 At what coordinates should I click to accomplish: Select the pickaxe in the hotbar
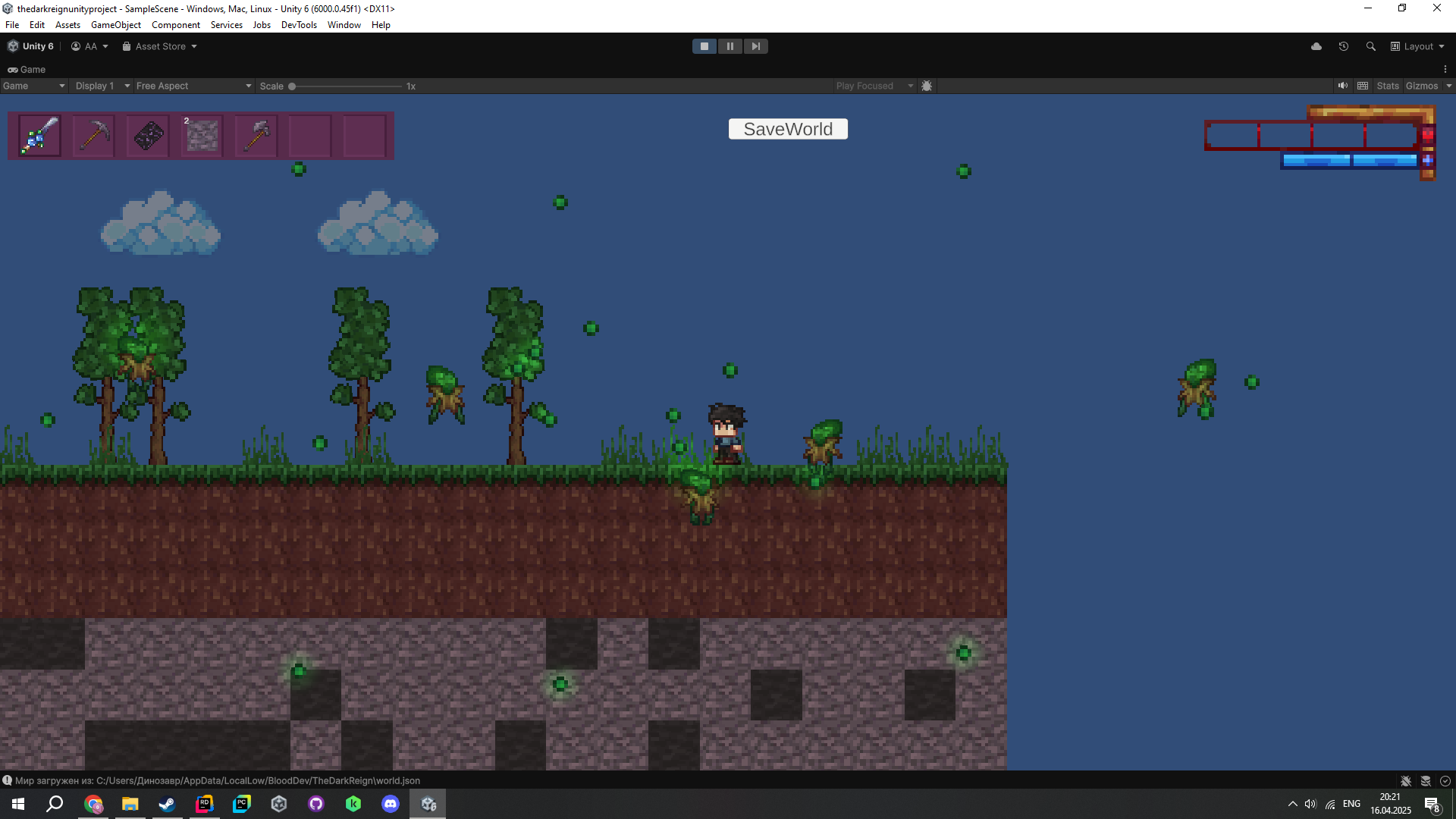click(94, 136)
